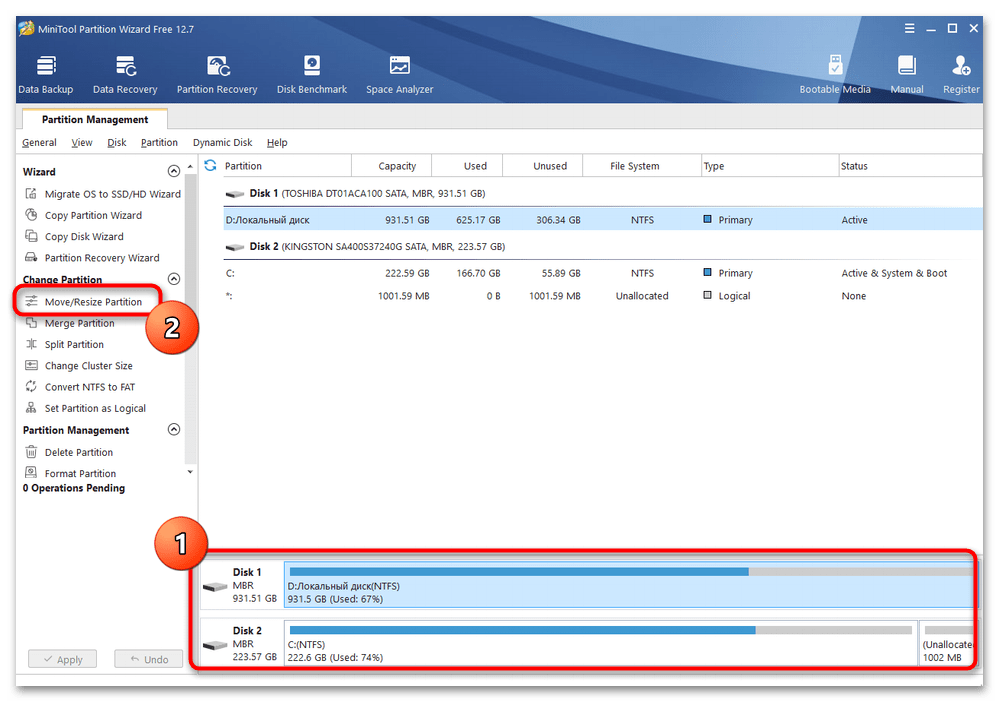Viewport: 999px width, 702px height.
Task: Refresh the partition list
Action: coord(211,165)
